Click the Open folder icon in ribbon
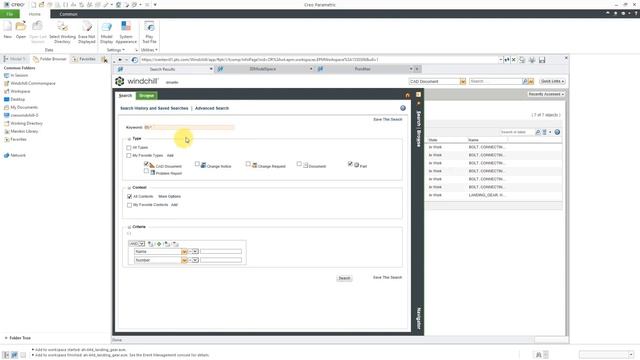 [21, 27]
